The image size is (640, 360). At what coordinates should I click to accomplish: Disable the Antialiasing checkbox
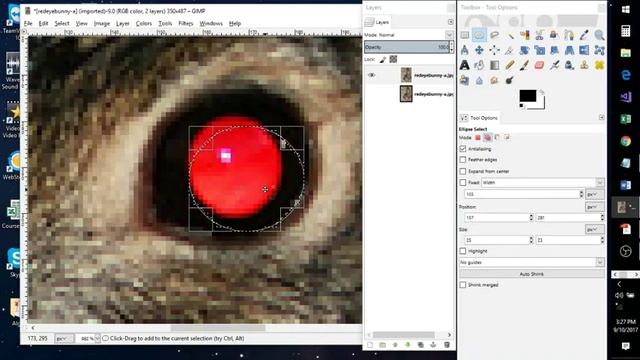[x=463, y=149]
